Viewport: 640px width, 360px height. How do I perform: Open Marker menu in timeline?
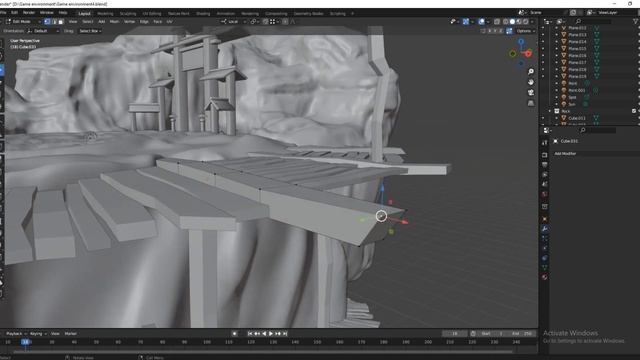[71, 333]
